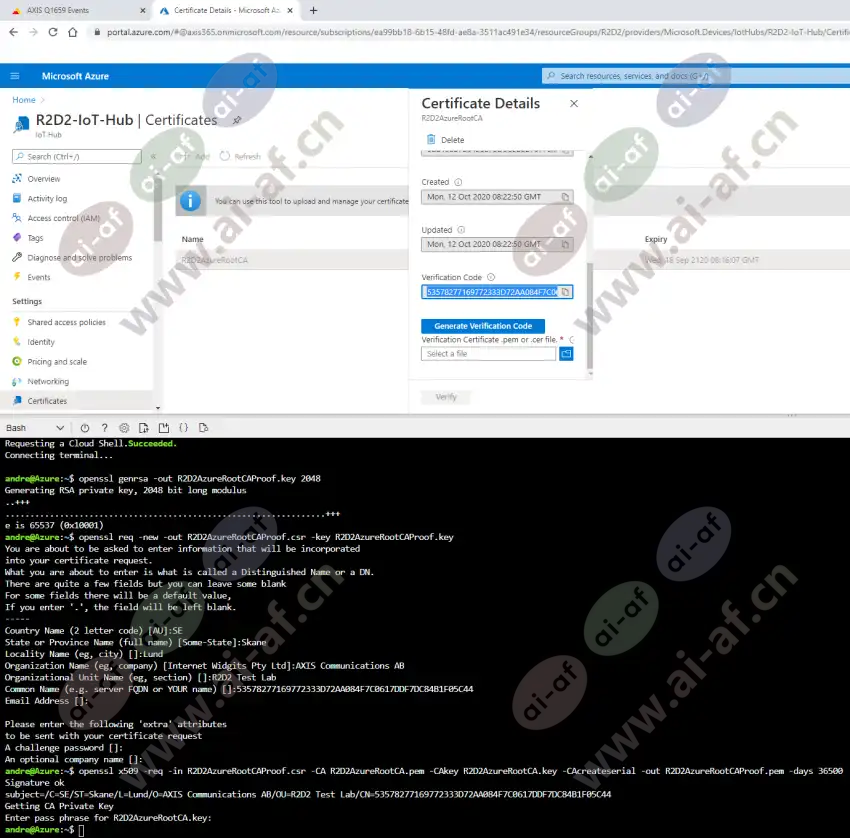This screenshot has width=850, height=838.
Task: Open the Networking settings item
Action: [x=48, y=381]
